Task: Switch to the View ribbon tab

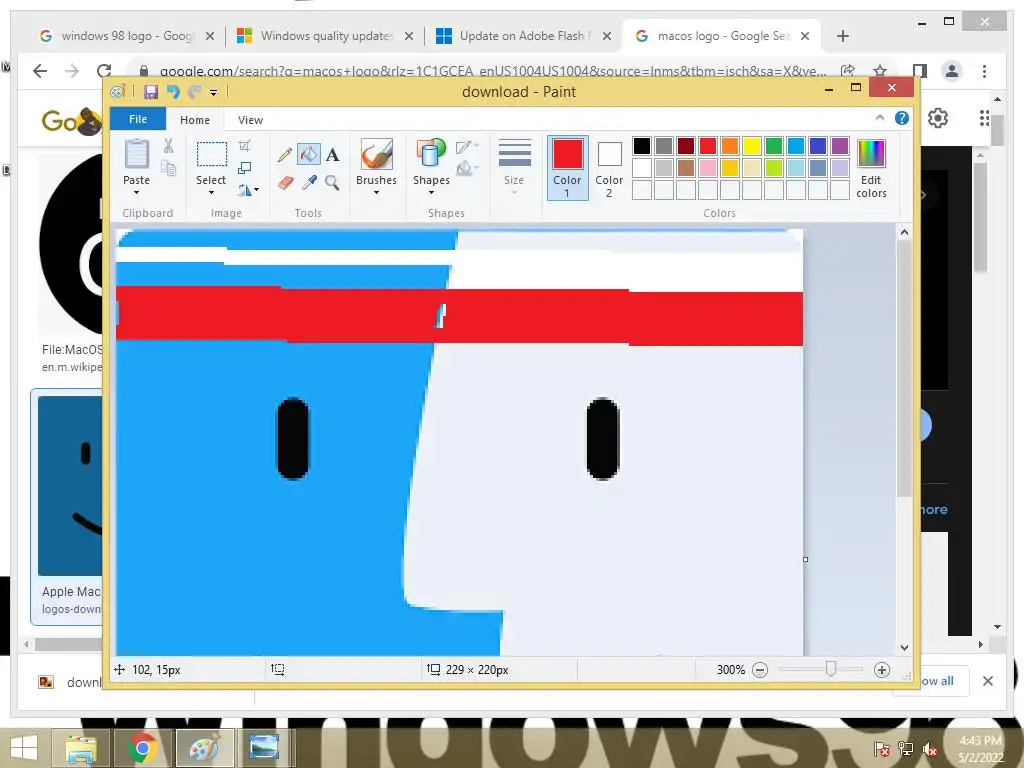Action: point(250,120)
